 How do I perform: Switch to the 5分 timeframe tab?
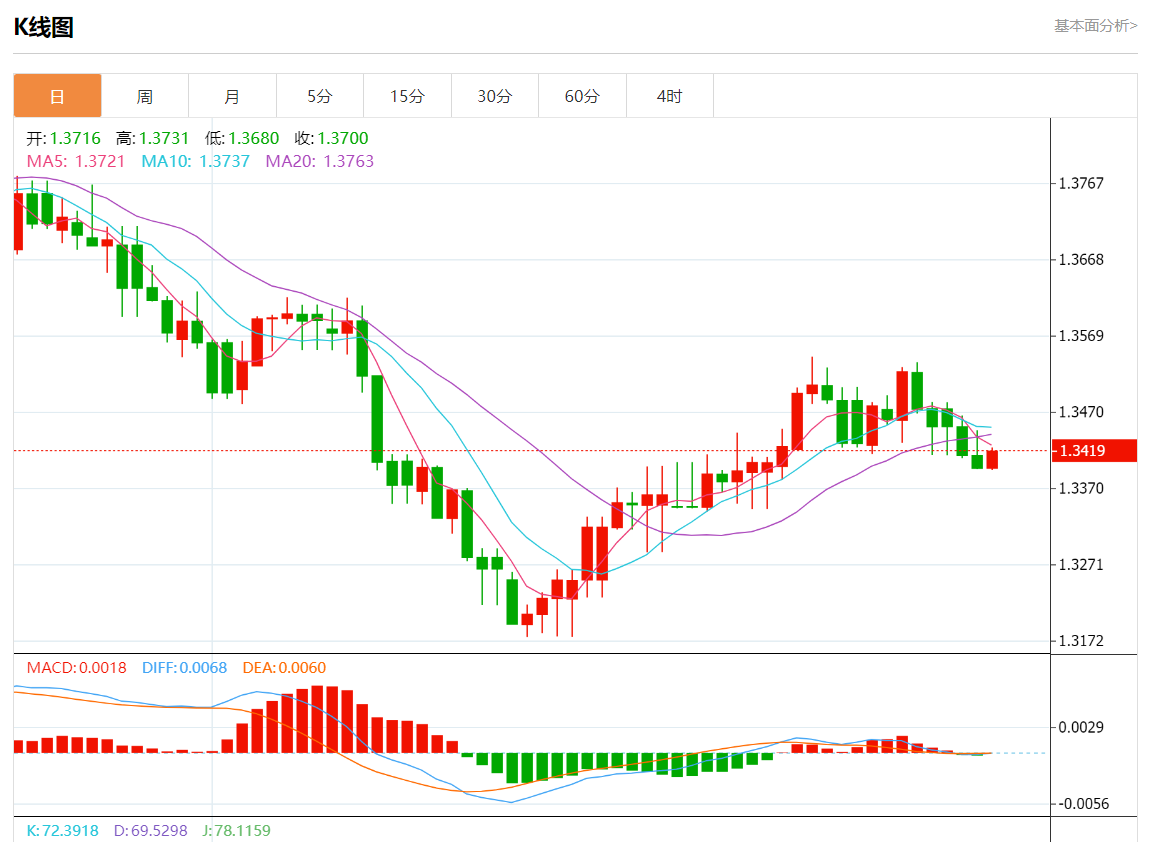pyautogui.click(x=320, y=96)
